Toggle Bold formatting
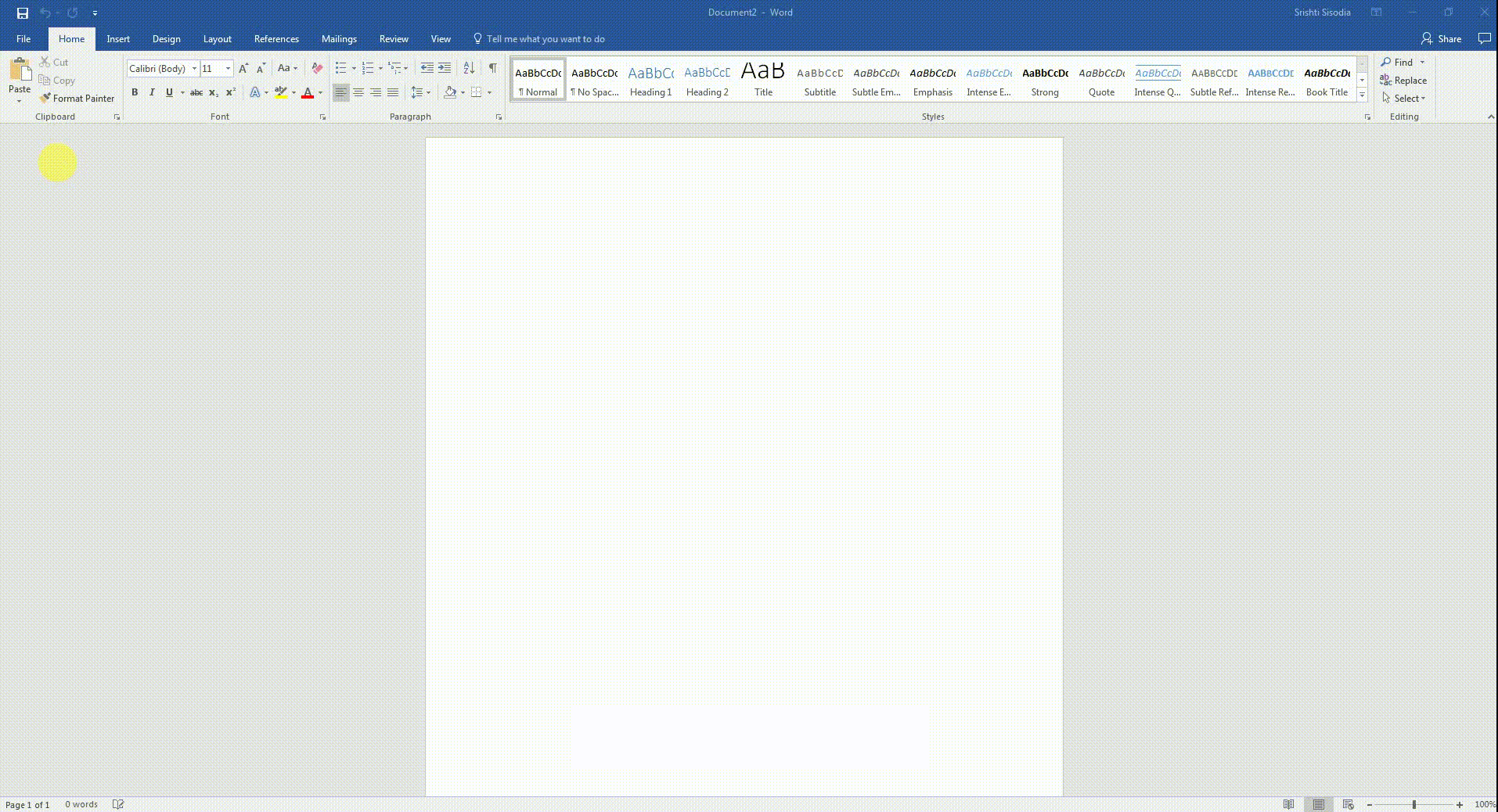1498x812 pixels. point(135,92)
